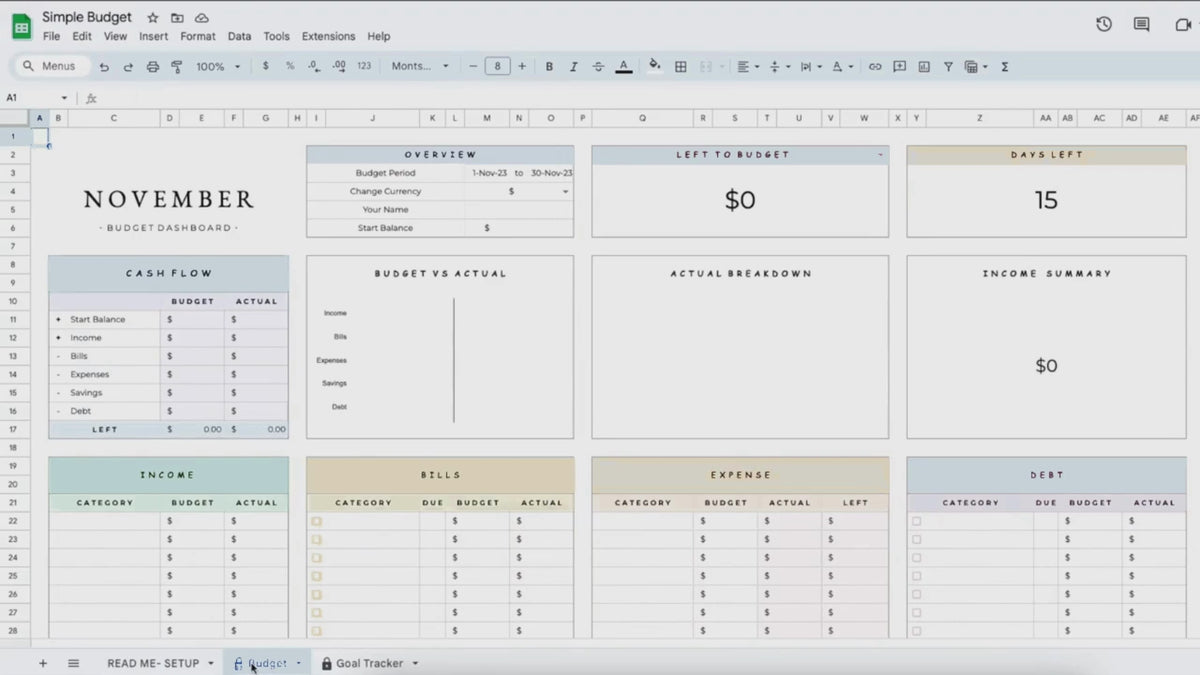The height and width of the screenshot is (675, 1200).
Task: Insert a comment from the toolbar
Action: (x=900, y=67)
